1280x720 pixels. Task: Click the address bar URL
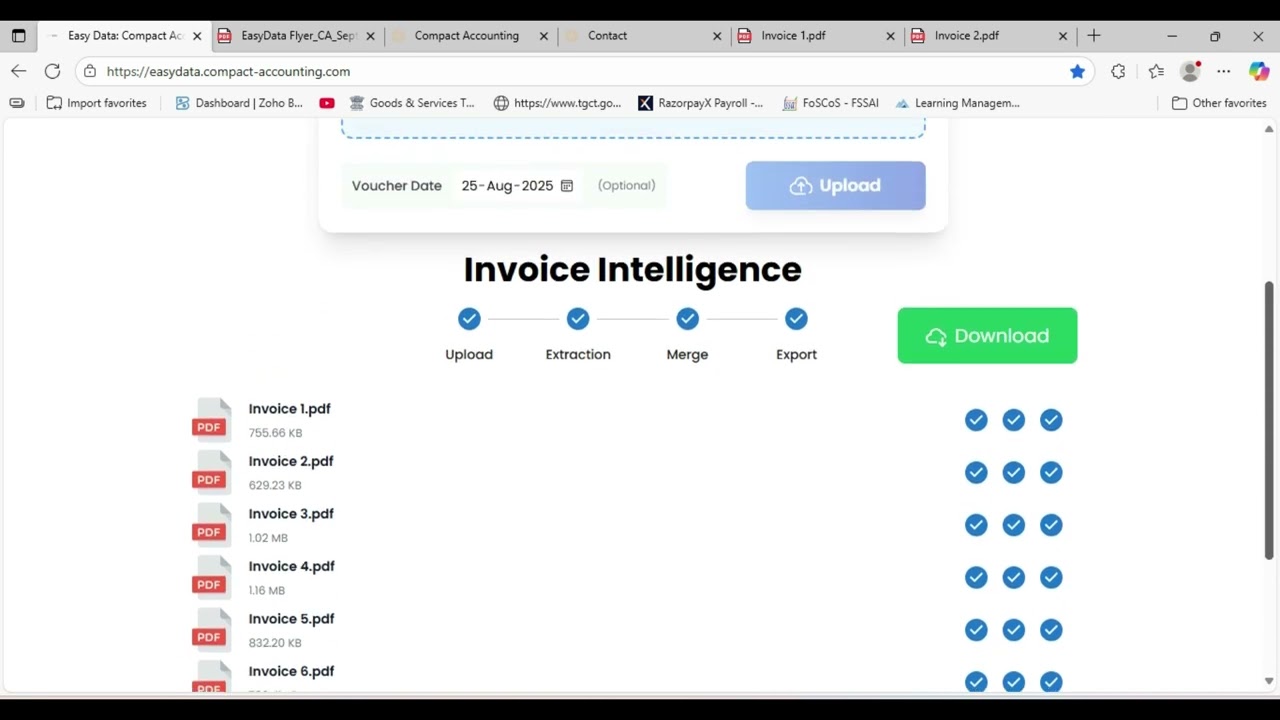pyautogui.click(x=228, y=72)
